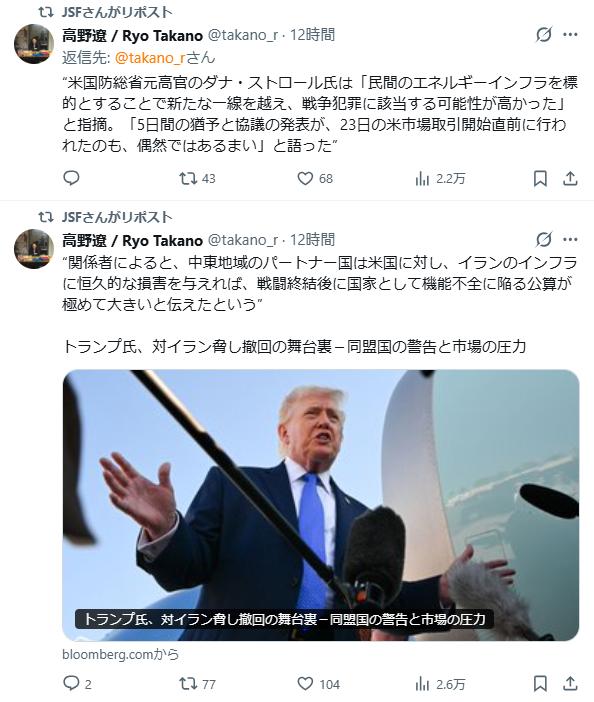Open bloomberg.comから source link
Image resolution: width=594 pixels, height=702 pixels.
click(x=120, y=654)
